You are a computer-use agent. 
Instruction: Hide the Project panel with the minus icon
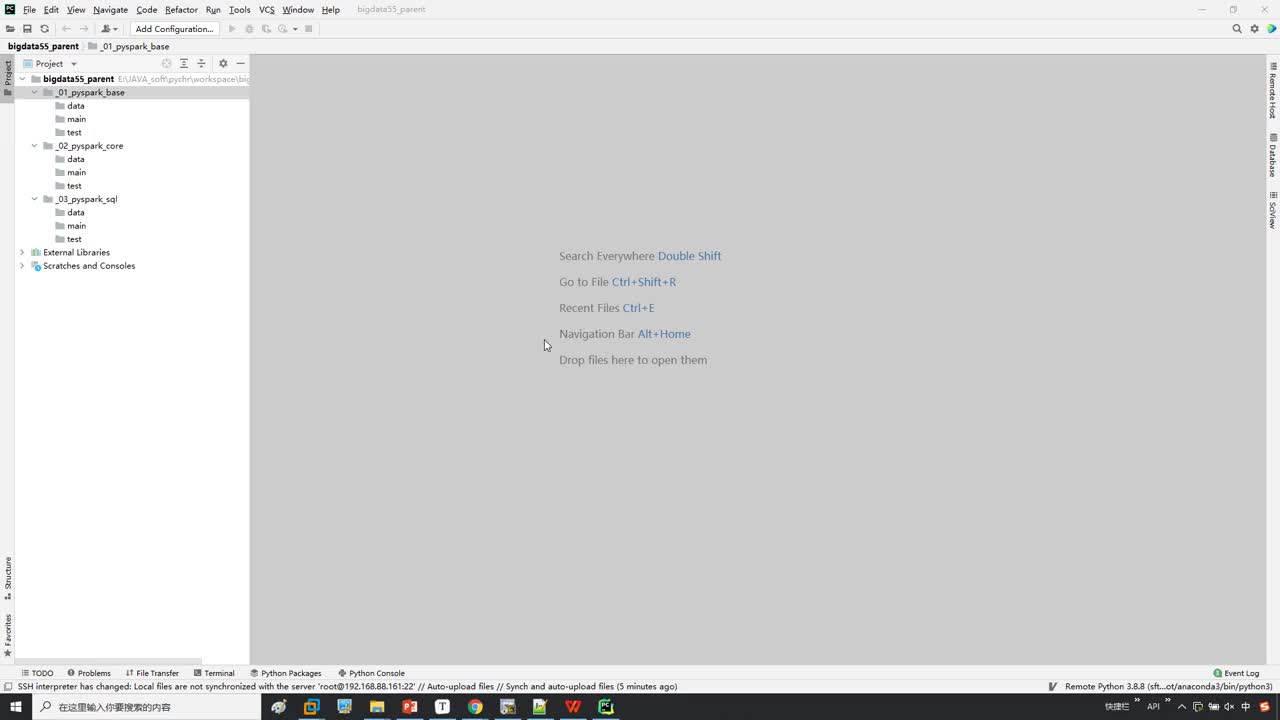tap(240, 63)
